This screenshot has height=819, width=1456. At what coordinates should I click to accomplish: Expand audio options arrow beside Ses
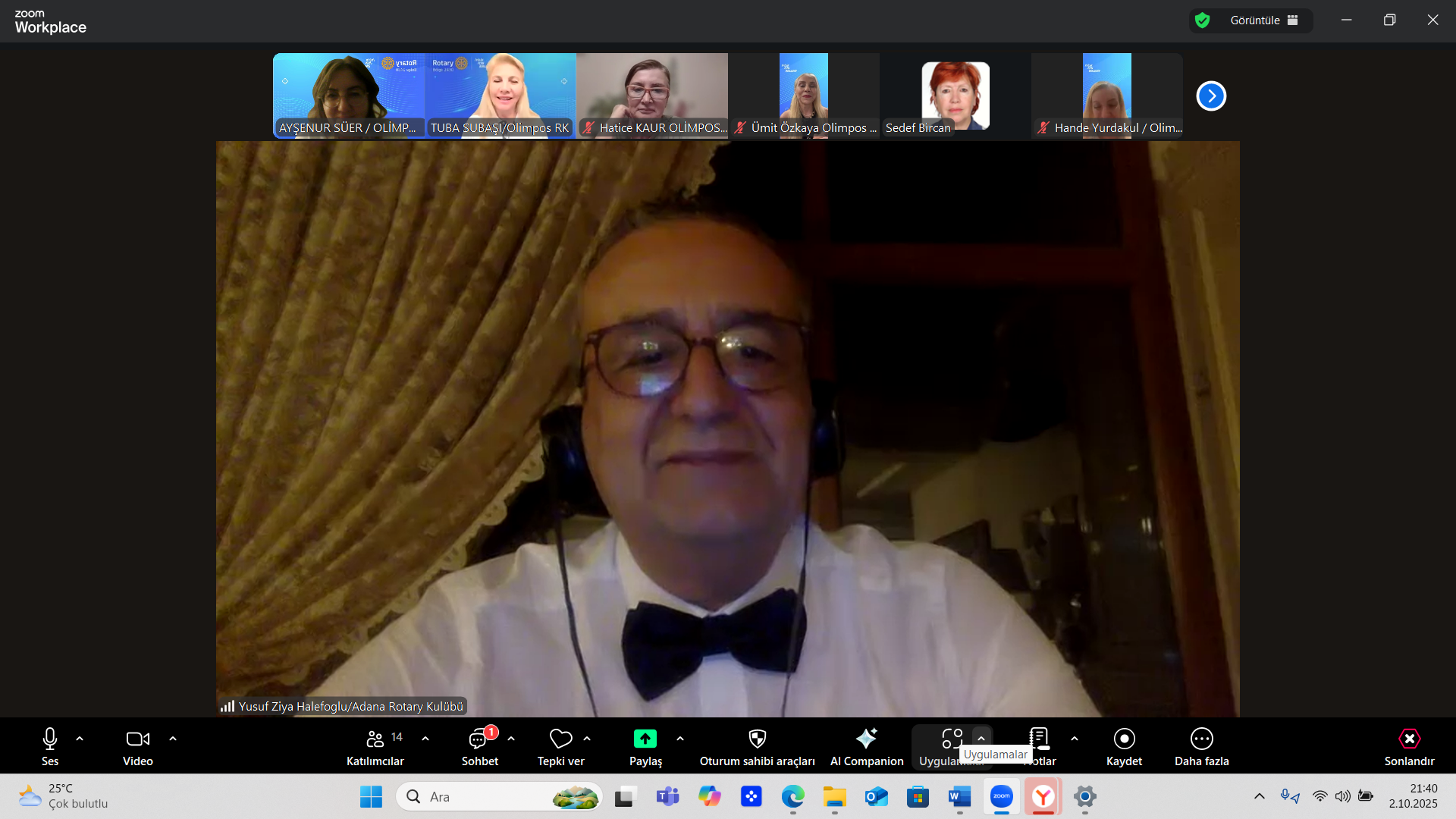[x=80, y=739]
